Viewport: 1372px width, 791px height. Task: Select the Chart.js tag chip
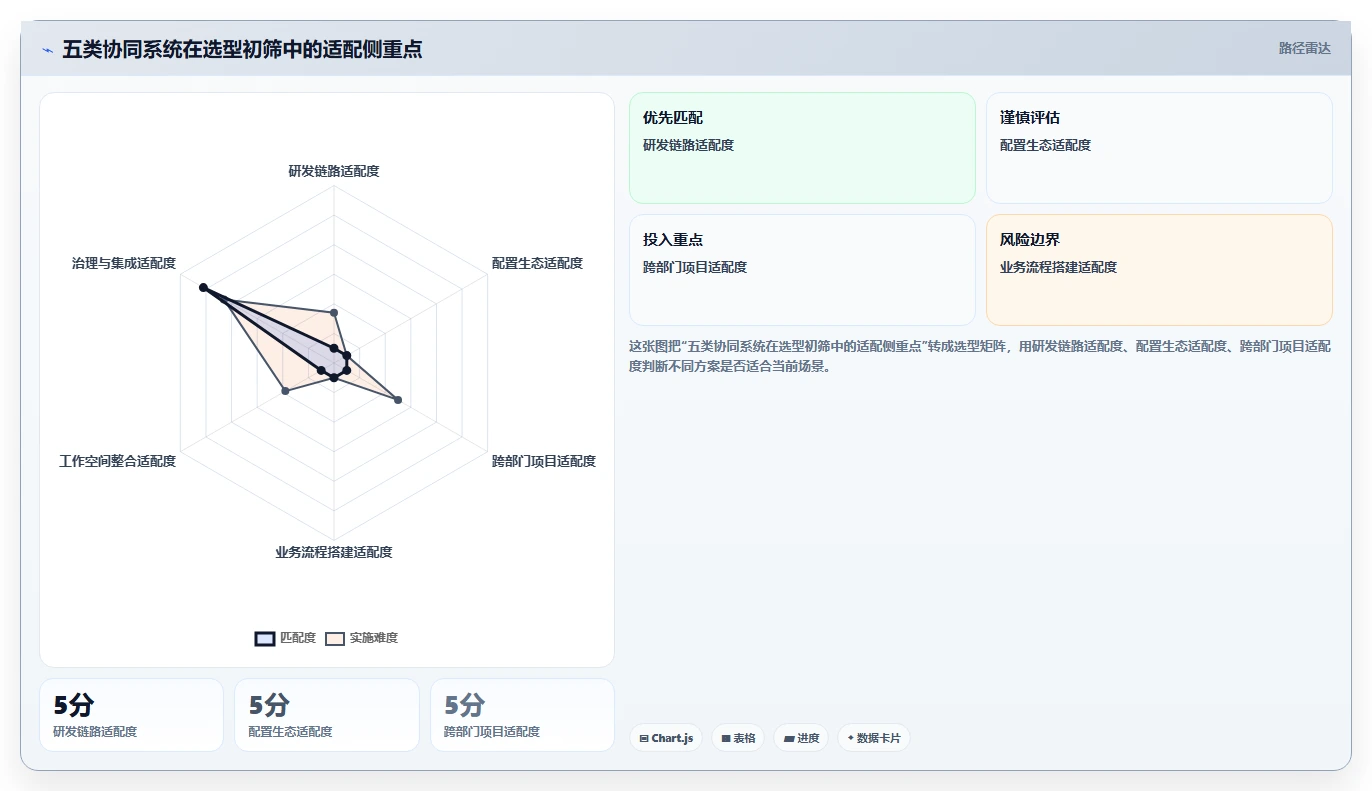pyautogui.click(x=666, y=738)
